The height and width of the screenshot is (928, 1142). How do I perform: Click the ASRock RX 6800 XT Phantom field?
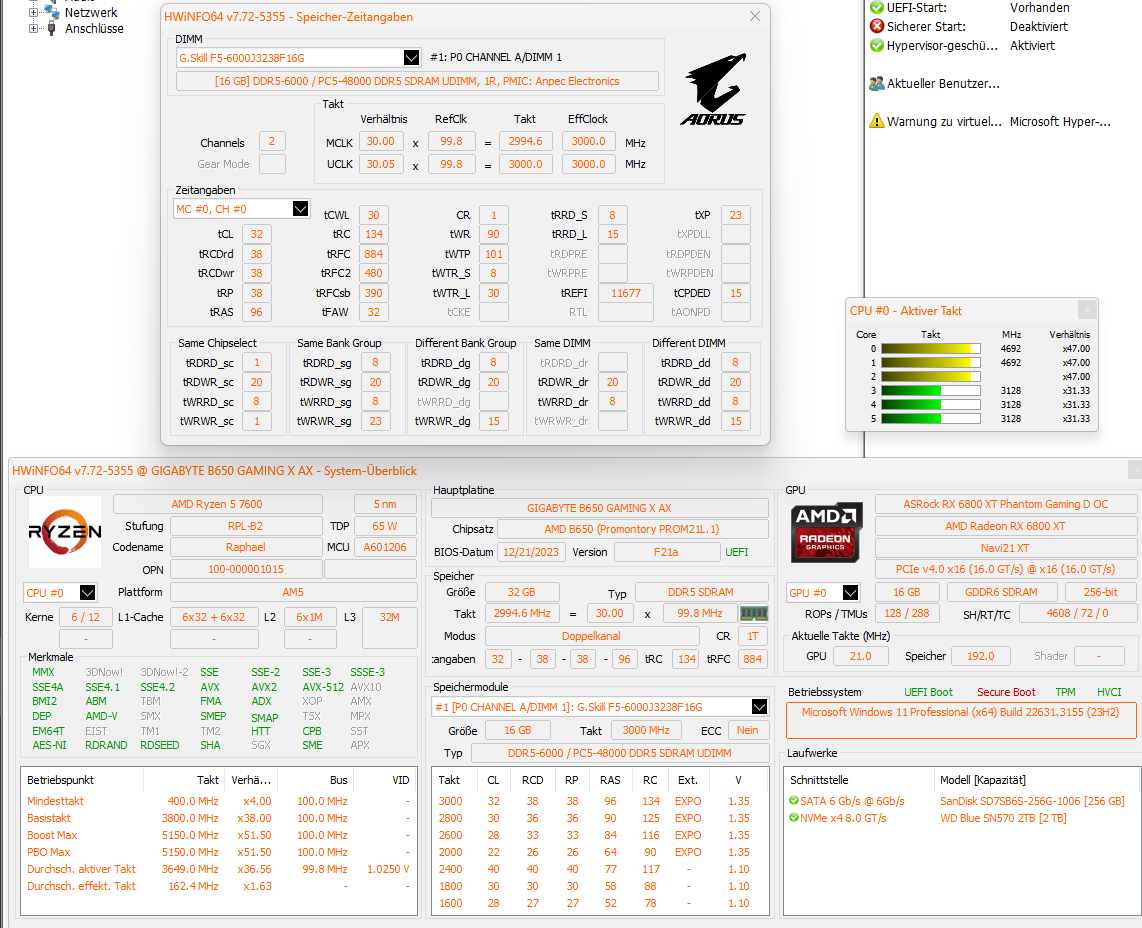pyautogui.click(x=1005, y=504)
